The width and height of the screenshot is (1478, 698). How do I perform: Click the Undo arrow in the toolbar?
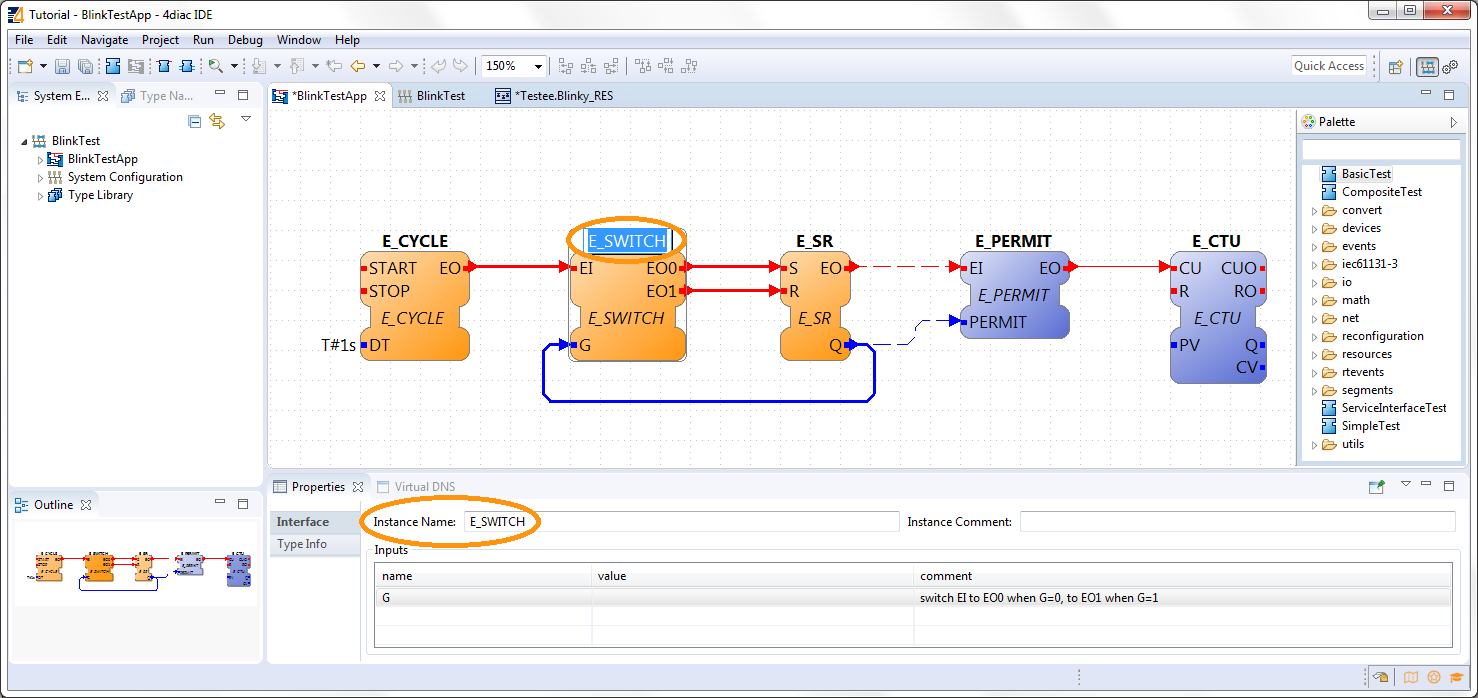click(x=437, y=66)
